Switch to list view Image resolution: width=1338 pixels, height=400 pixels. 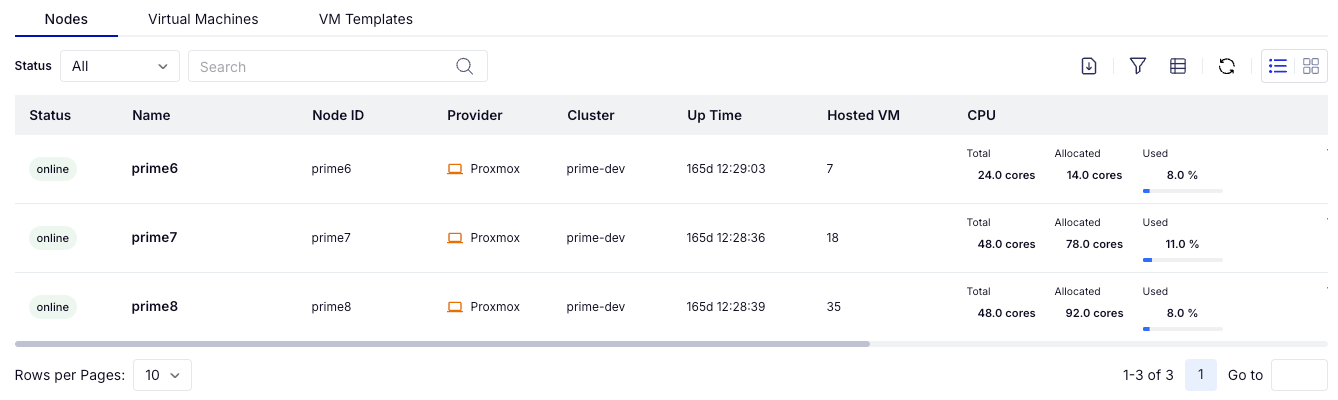tap(1278, 66)
